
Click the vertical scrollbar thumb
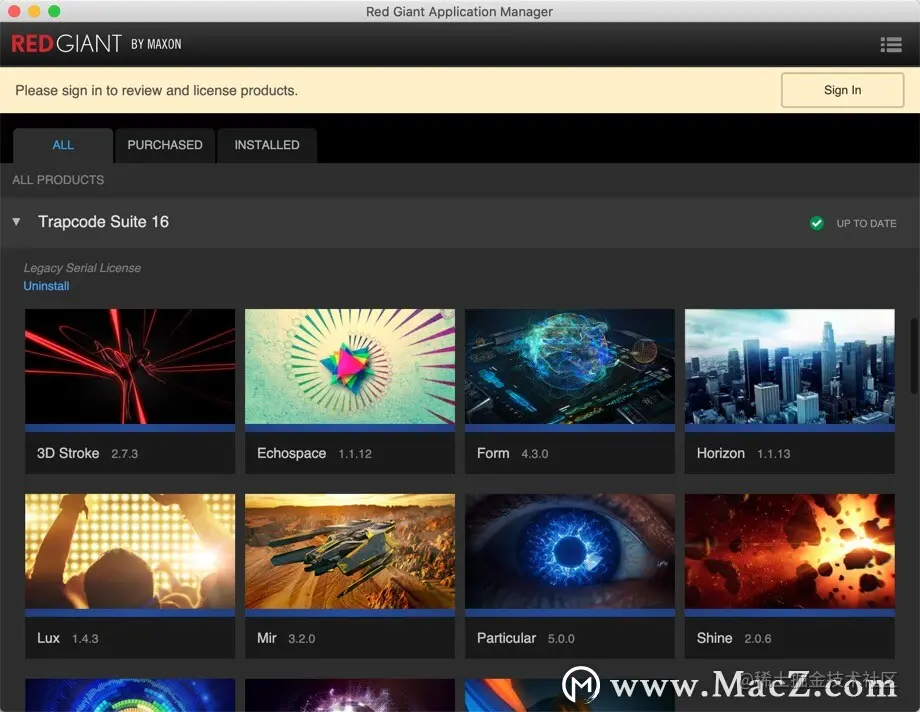point(914,356)
